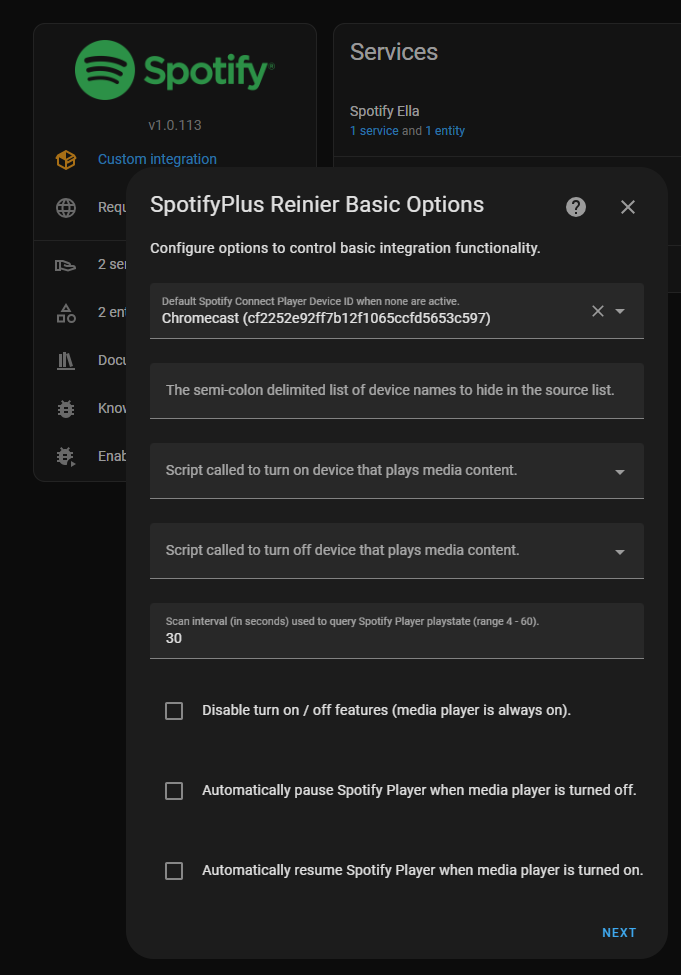Click the globe icon in sidebar
Viewport: 681px width, 975px height.
(66, 208)
